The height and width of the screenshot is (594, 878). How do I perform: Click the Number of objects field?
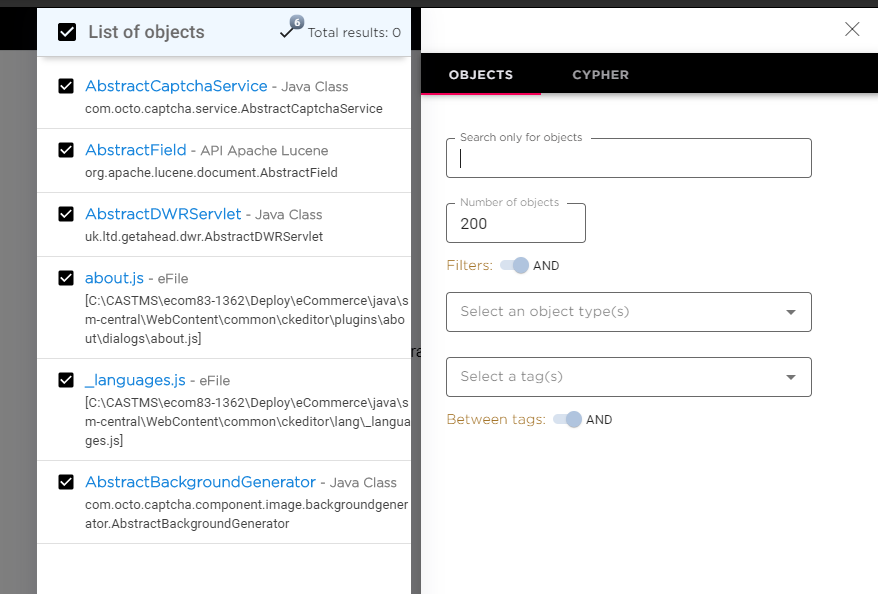point(515,224)
